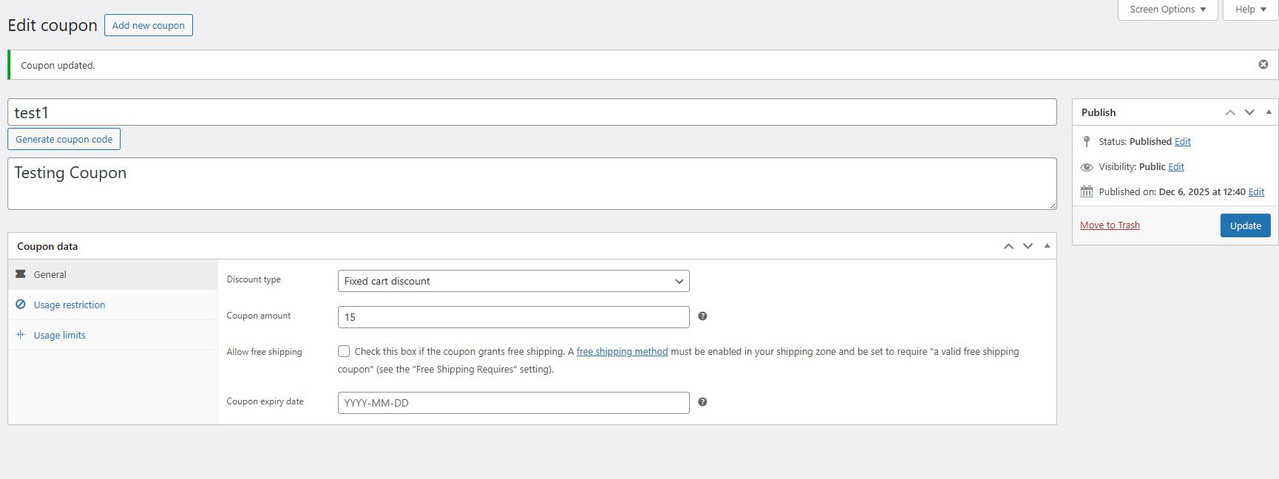Switch to the General tab

tap(112, 274)
